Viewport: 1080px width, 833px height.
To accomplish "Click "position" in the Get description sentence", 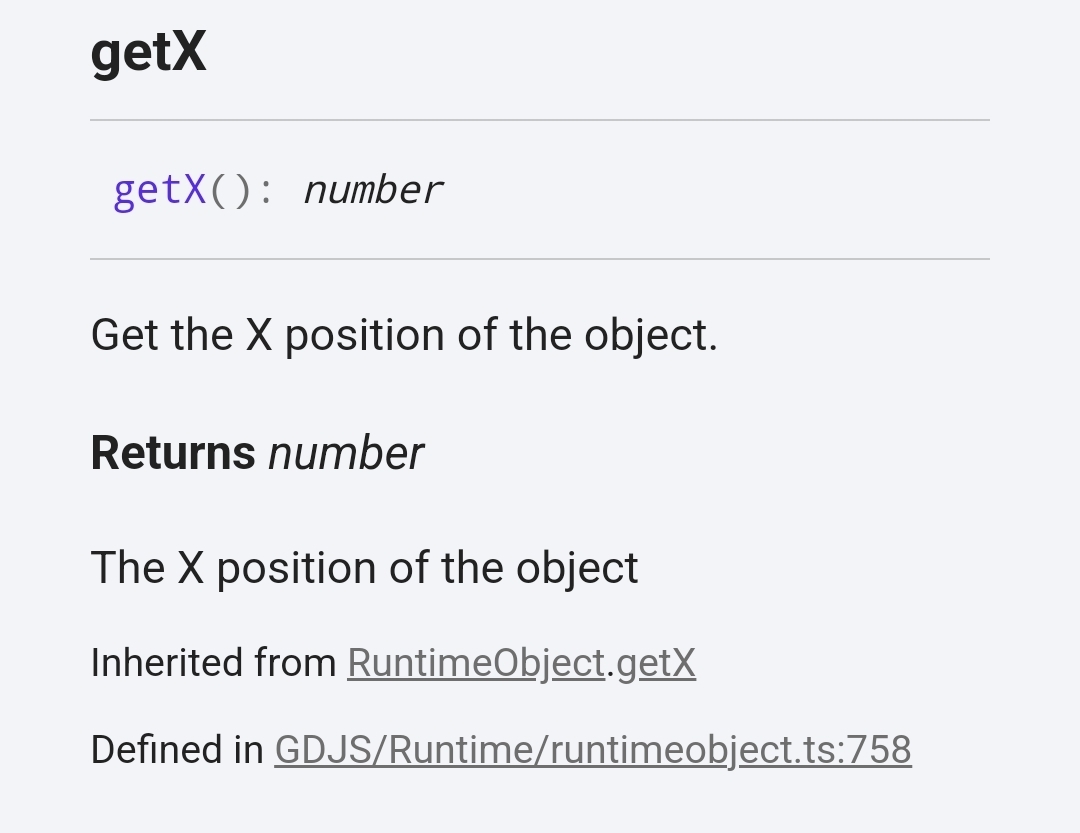I will 364,335.
